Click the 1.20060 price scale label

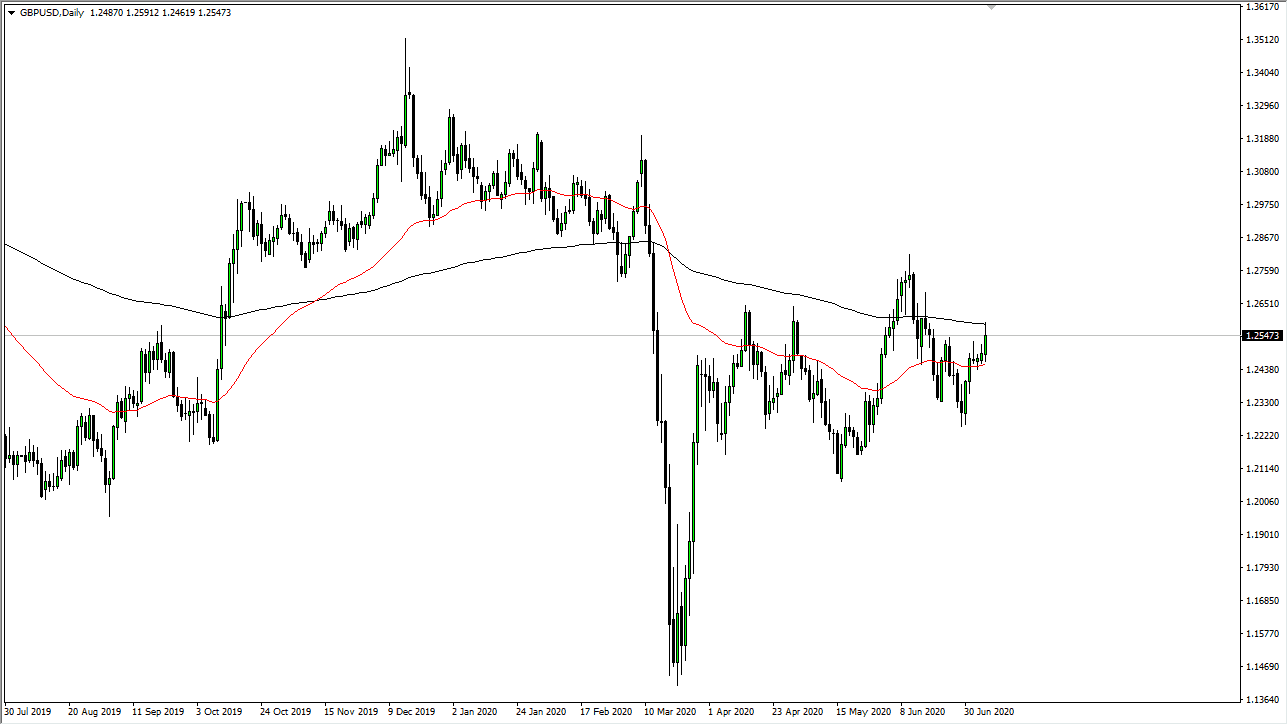coord(1263,502)
